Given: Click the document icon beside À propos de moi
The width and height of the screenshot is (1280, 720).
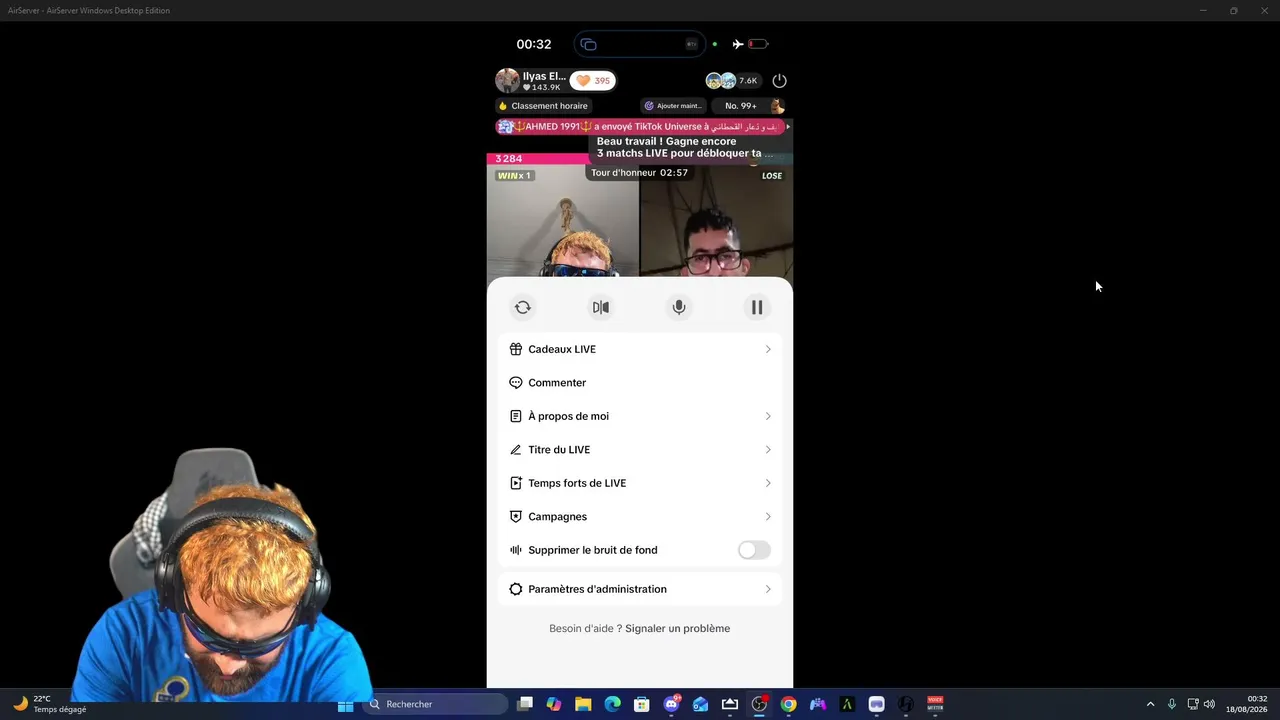Looking at the screenshot, I should tap(516, 416).
